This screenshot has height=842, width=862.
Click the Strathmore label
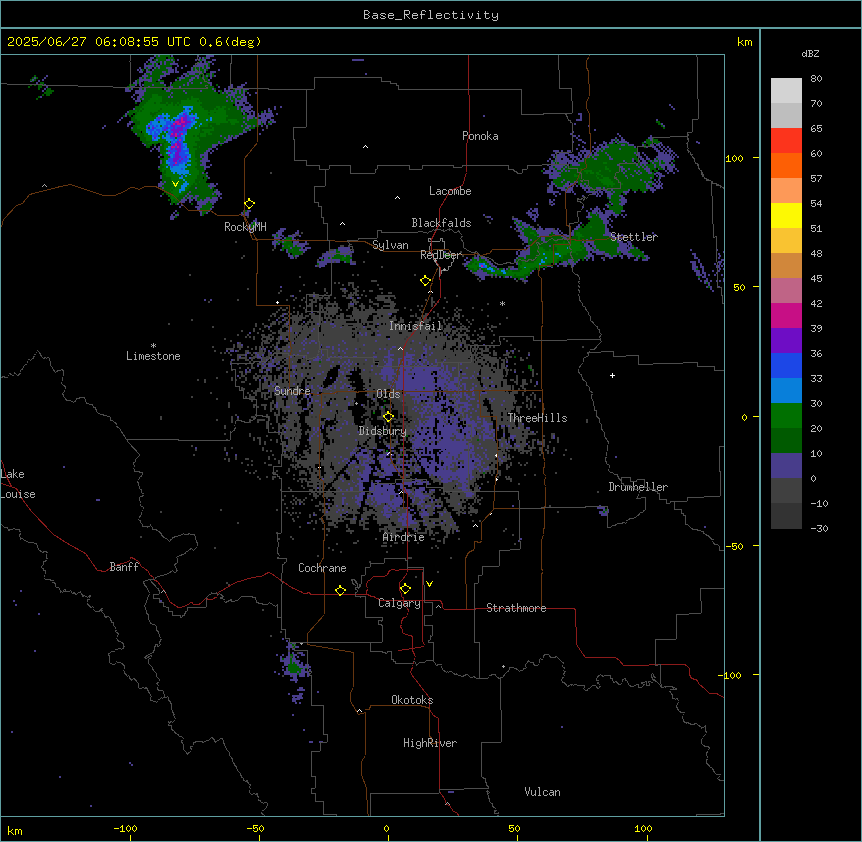click(516, 608)
